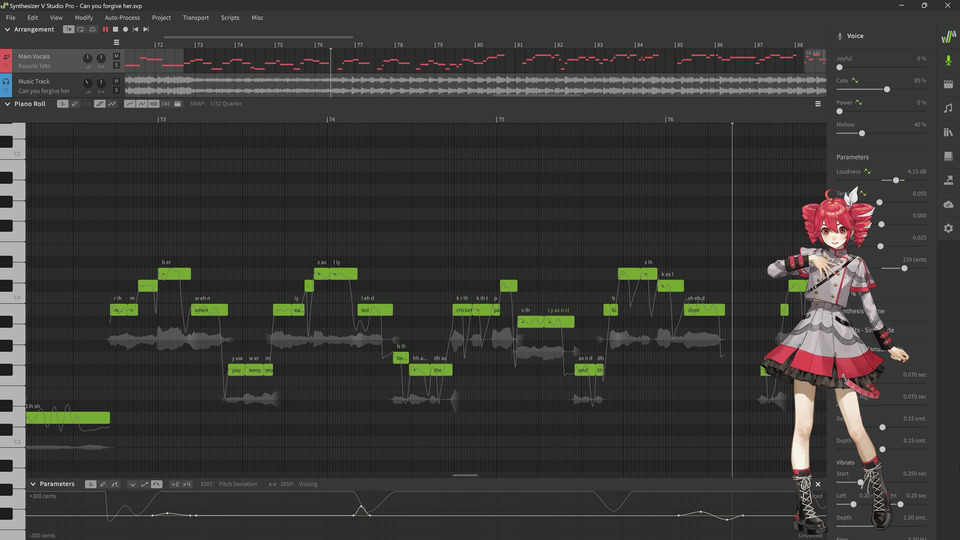Open the Voice panel microphone tab
The width and height of the screenshot is (960, 540).
coord(948,60)
